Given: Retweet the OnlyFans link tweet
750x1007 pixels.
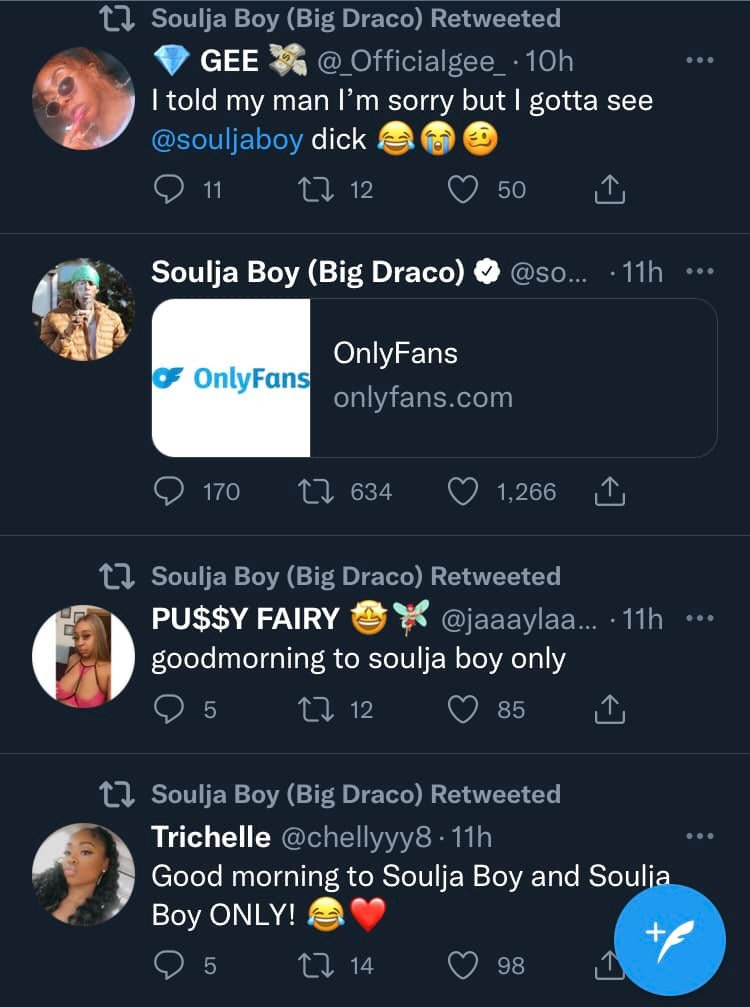Looking at the screenshot, I should (x=316, y=491).
